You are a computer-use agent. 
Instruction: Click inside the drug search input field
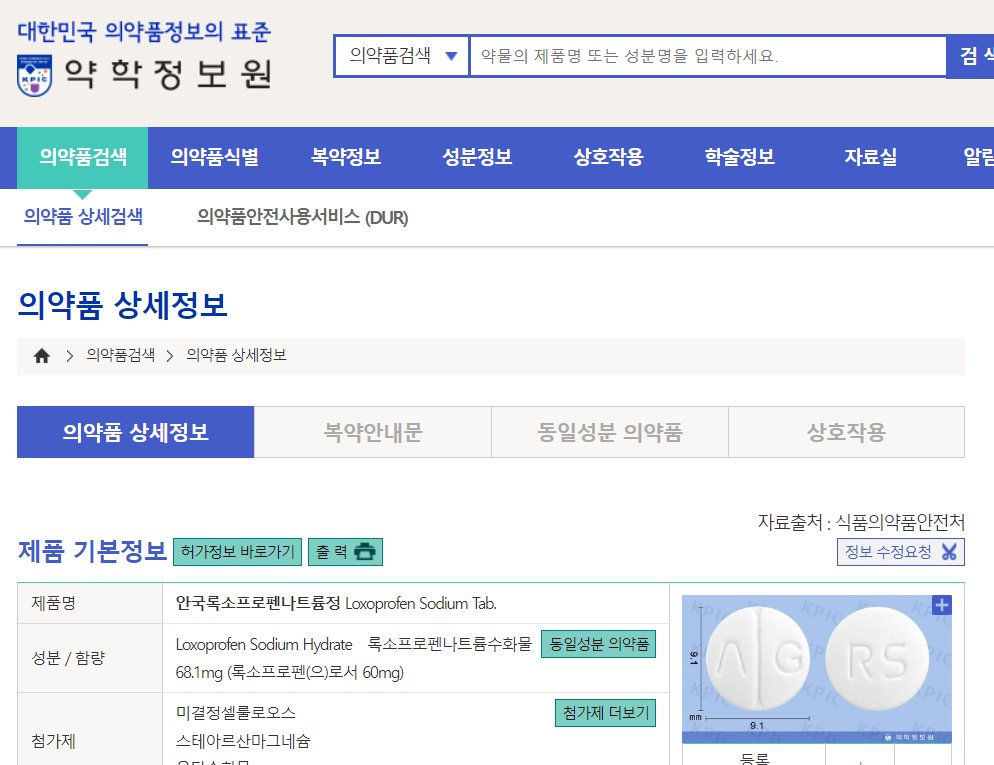(700, 56)
